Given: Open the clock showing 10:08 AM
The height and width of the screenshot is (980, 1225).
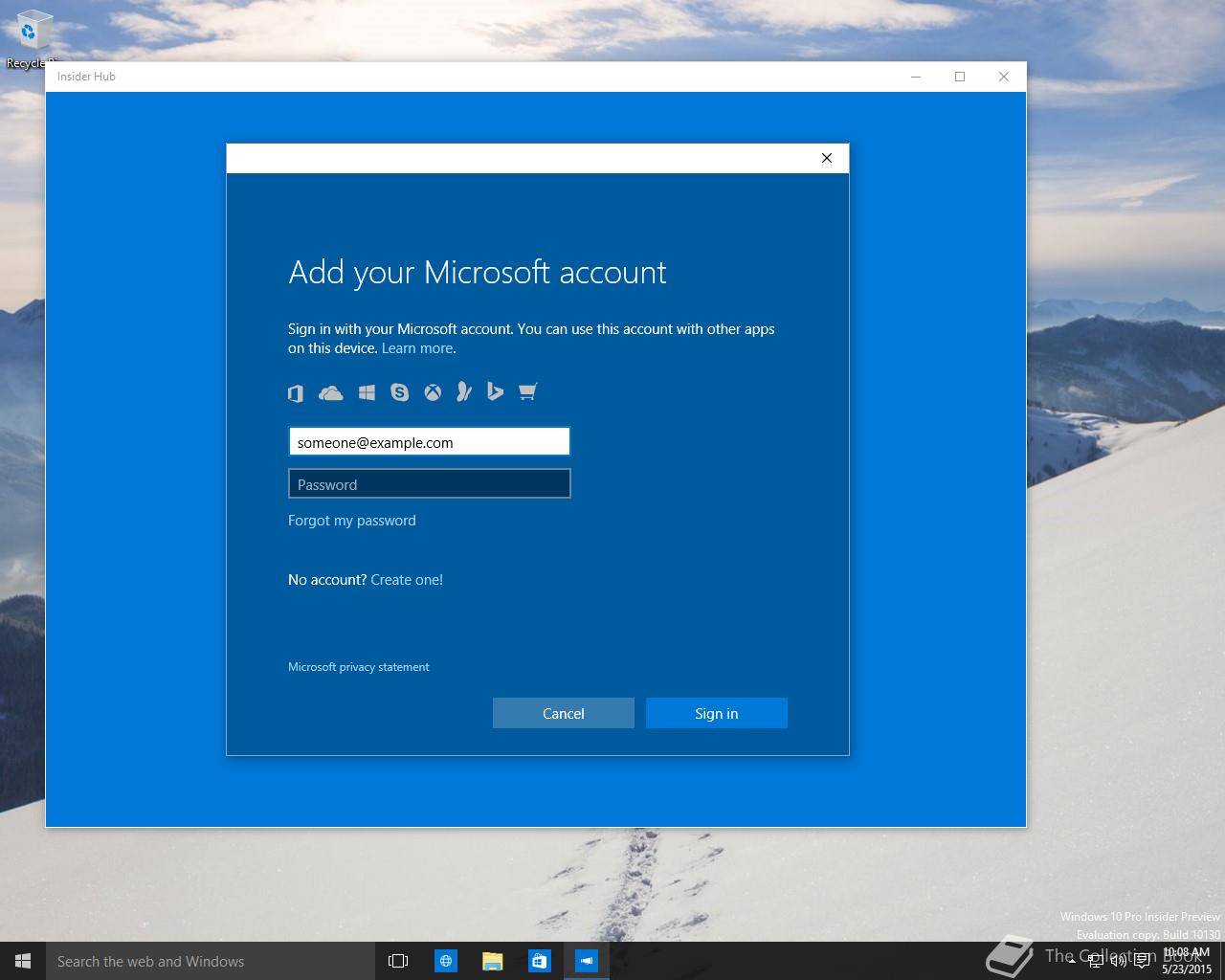Looking at the screenshot, I should click(1187, 961).
